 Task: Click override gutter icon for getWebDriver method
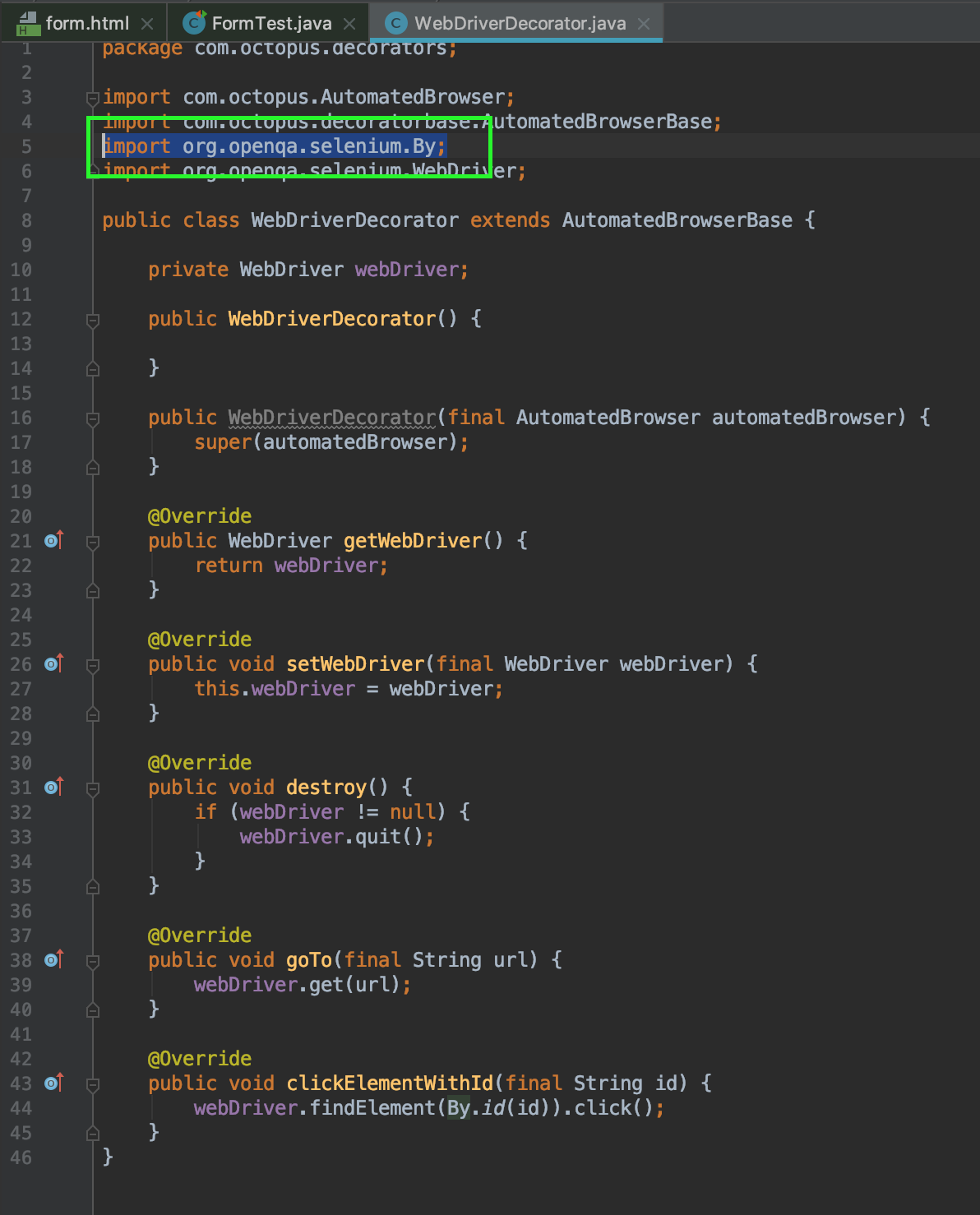click(x=53, y=541)
